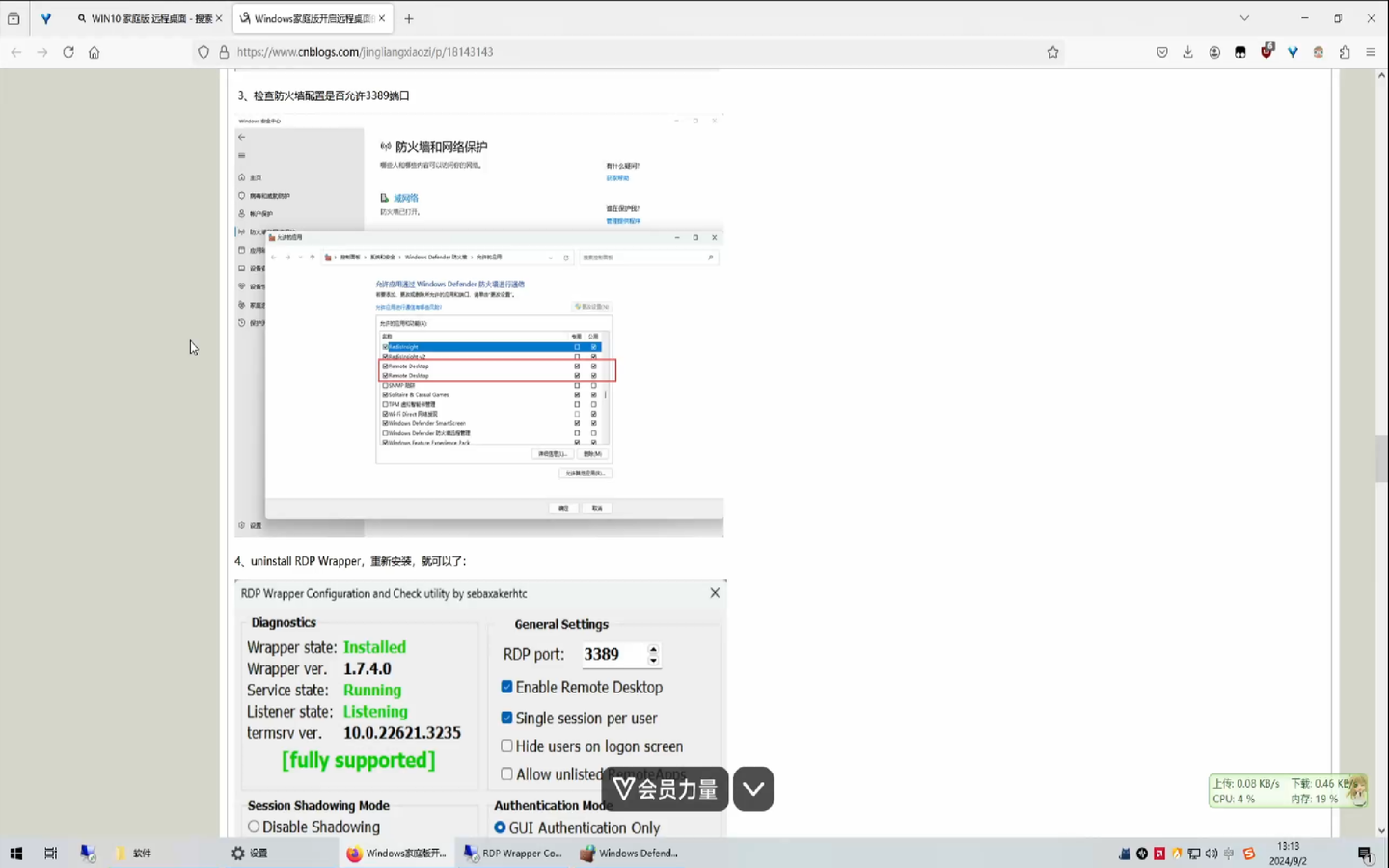Go back one page

pyautogui.click(x=16, y=52)
